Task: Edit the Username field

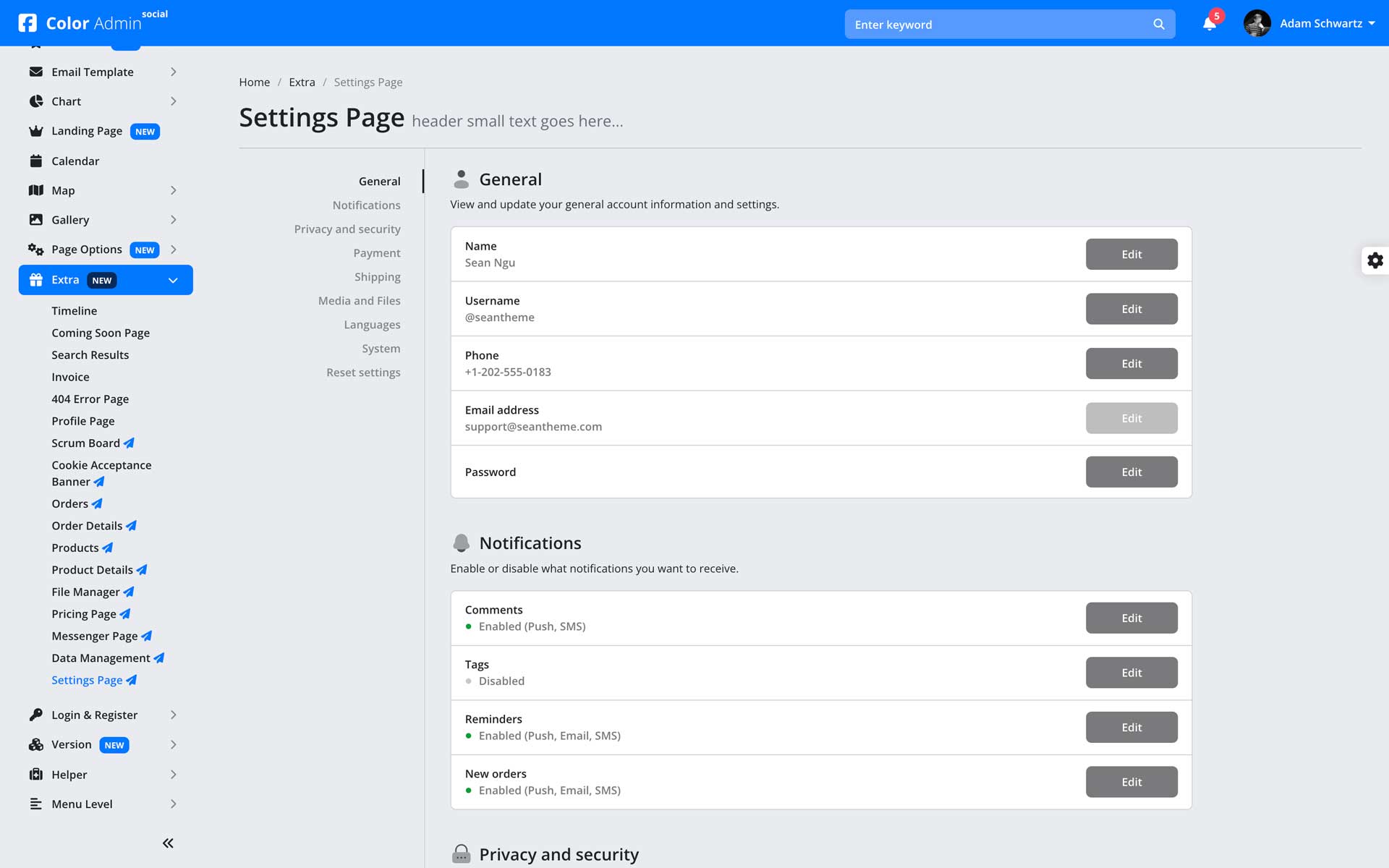Action: [x=1131, y=309]
